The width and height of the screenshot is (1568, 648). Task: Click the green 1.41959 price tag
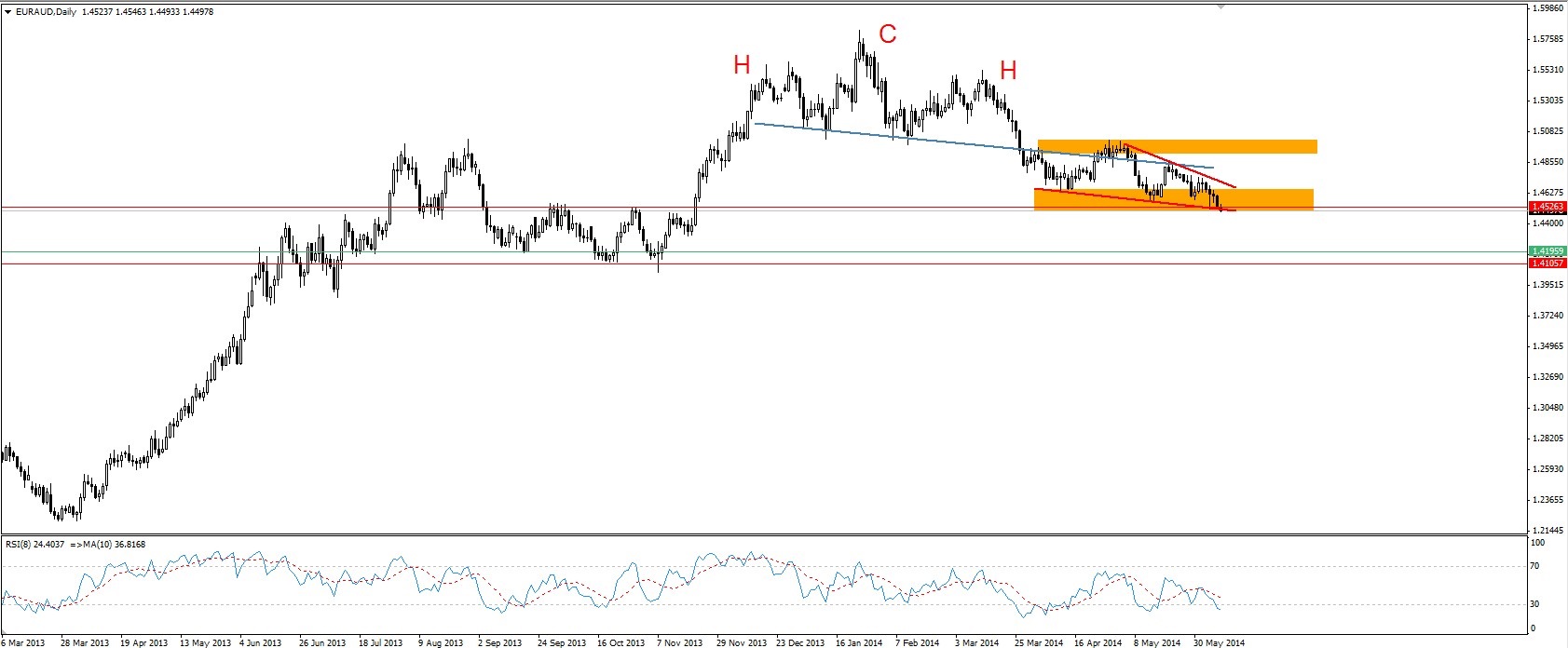click(1548, 251)
